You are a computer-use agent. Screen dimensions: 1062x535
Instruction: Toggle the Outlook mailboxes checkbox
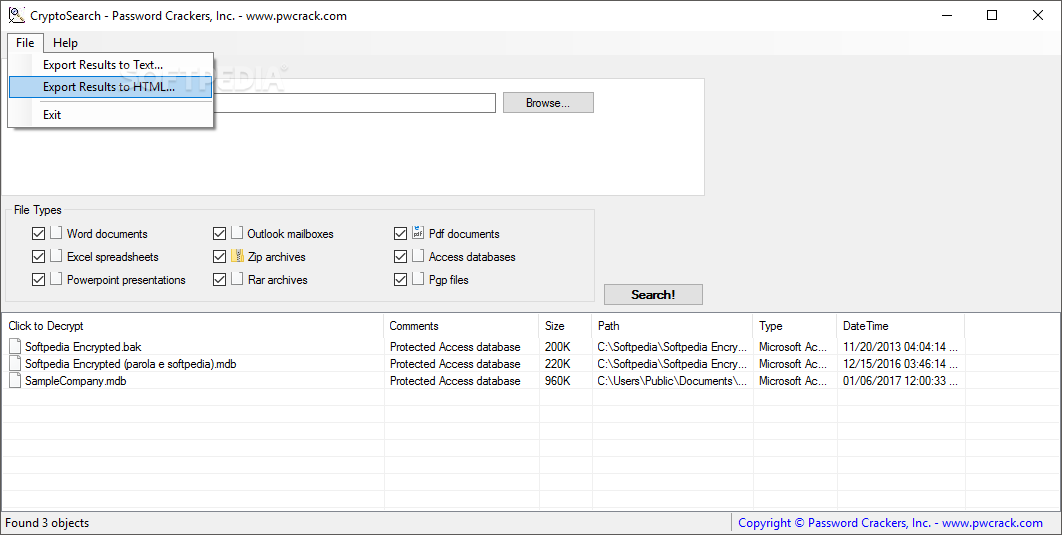click(x=219, y=234)
